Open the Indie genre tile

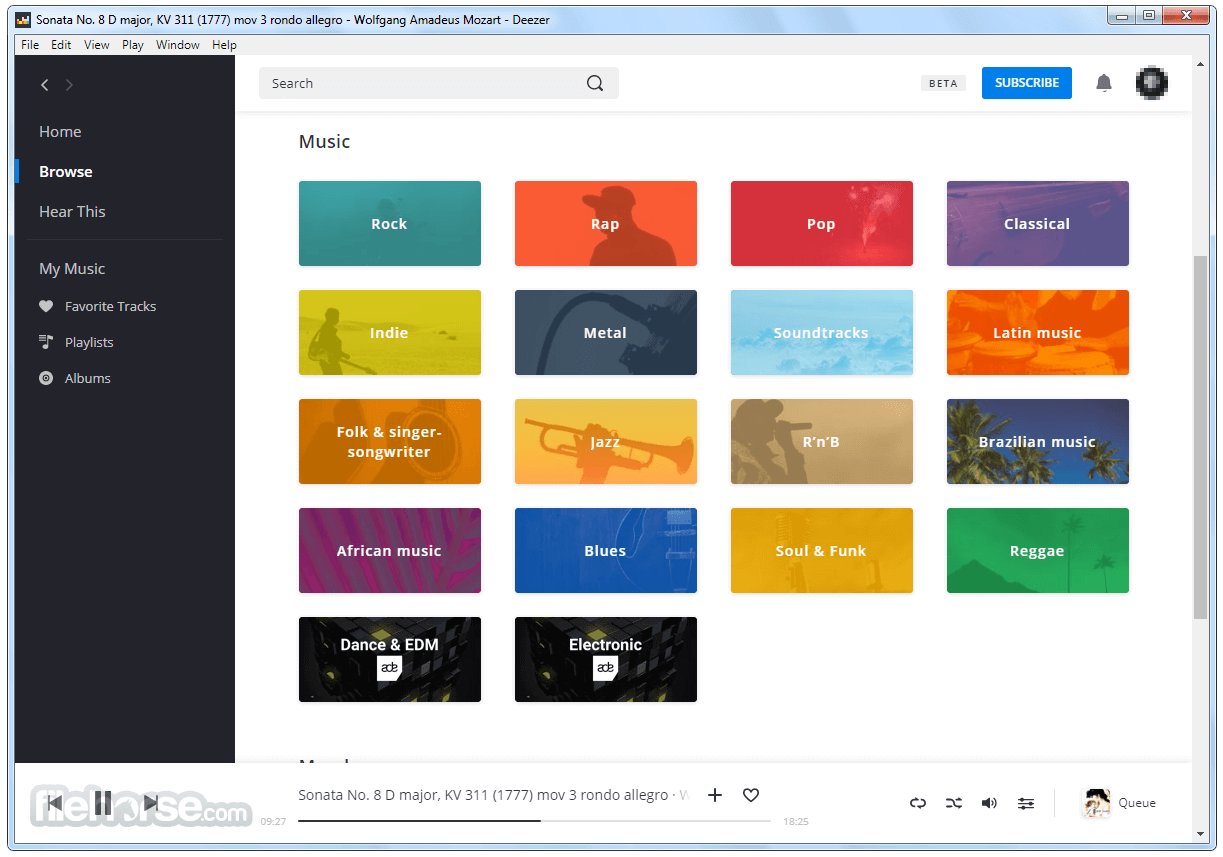click(x=390, y=332)
